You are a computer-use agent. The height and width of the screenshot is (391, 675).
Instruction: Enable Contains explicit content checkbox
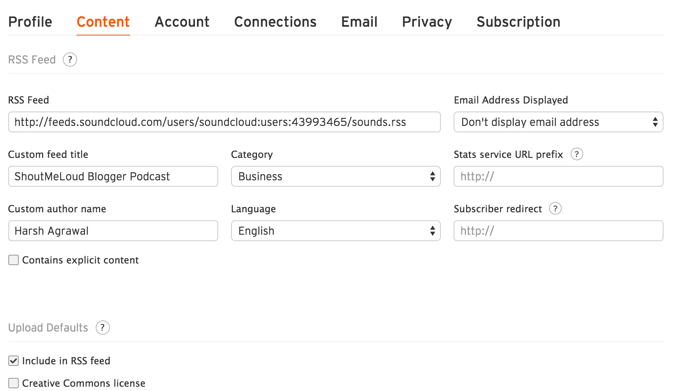[x=13, y=260]
